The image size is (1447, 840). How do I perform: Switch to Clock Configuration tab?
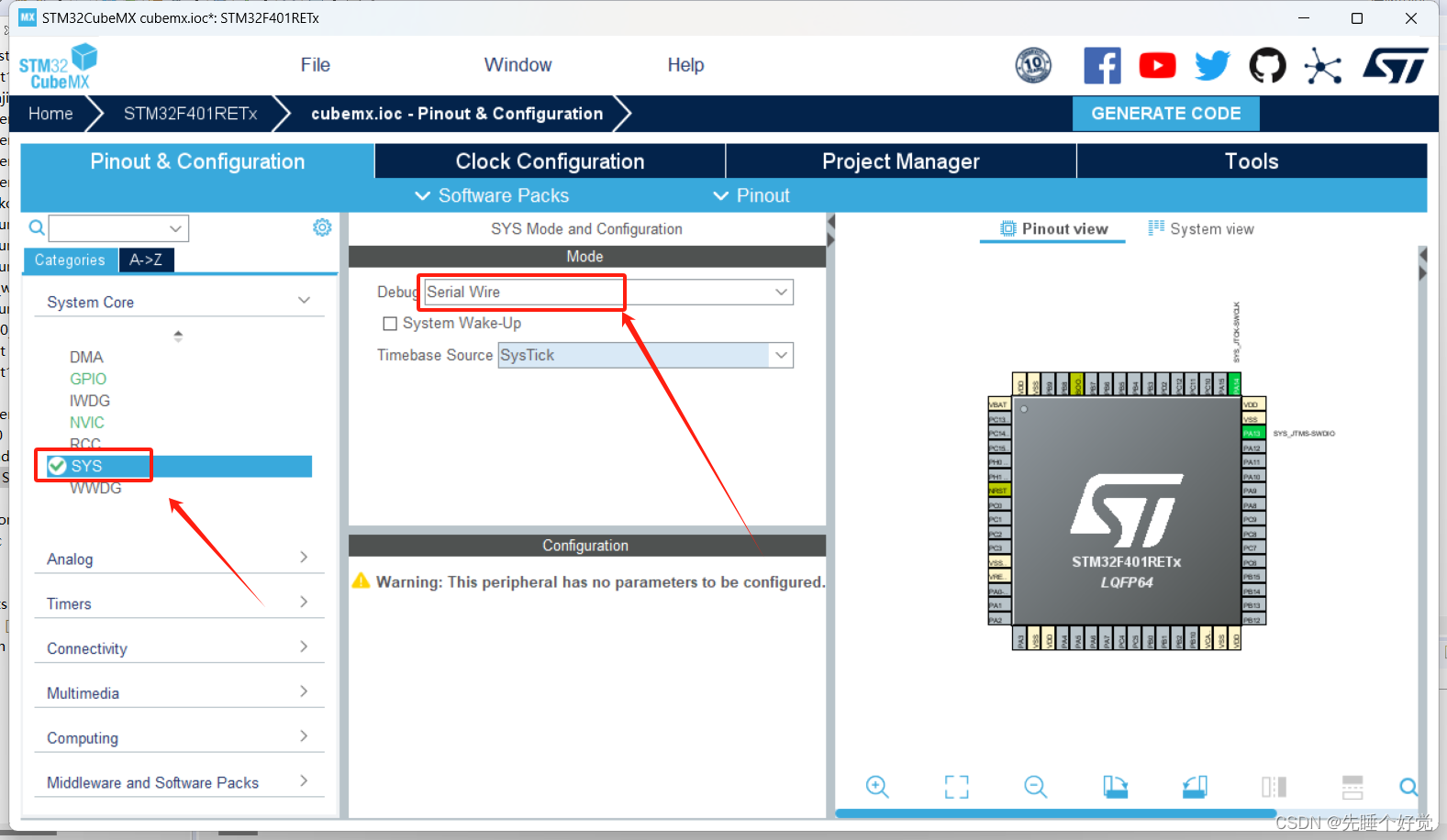[x=550, y=161]
